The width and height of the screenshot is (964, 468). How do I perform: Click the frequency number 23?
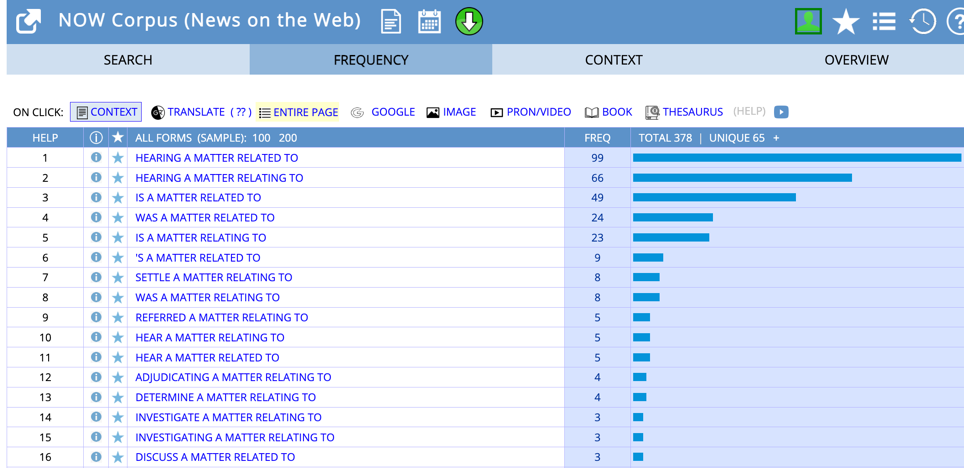(x=597, y=237)
